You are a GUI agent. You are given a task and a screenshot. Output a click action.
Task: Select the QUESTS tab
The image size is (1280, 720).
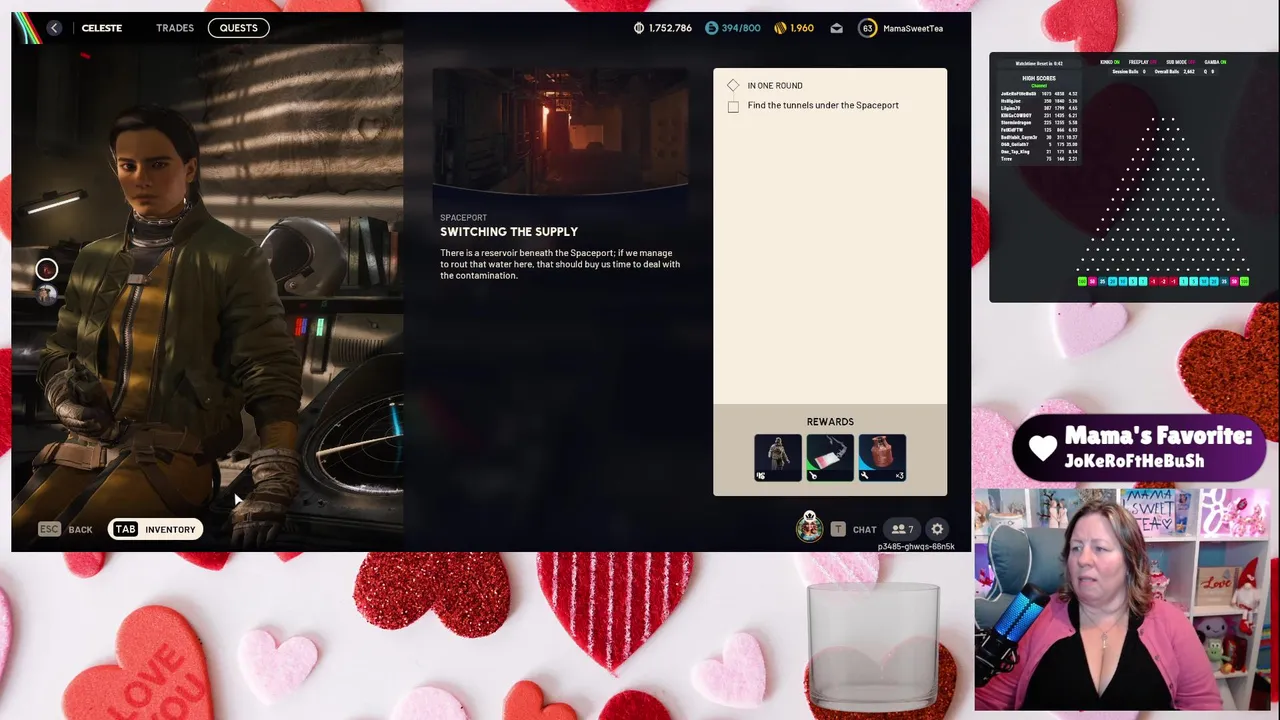(238, 28)
